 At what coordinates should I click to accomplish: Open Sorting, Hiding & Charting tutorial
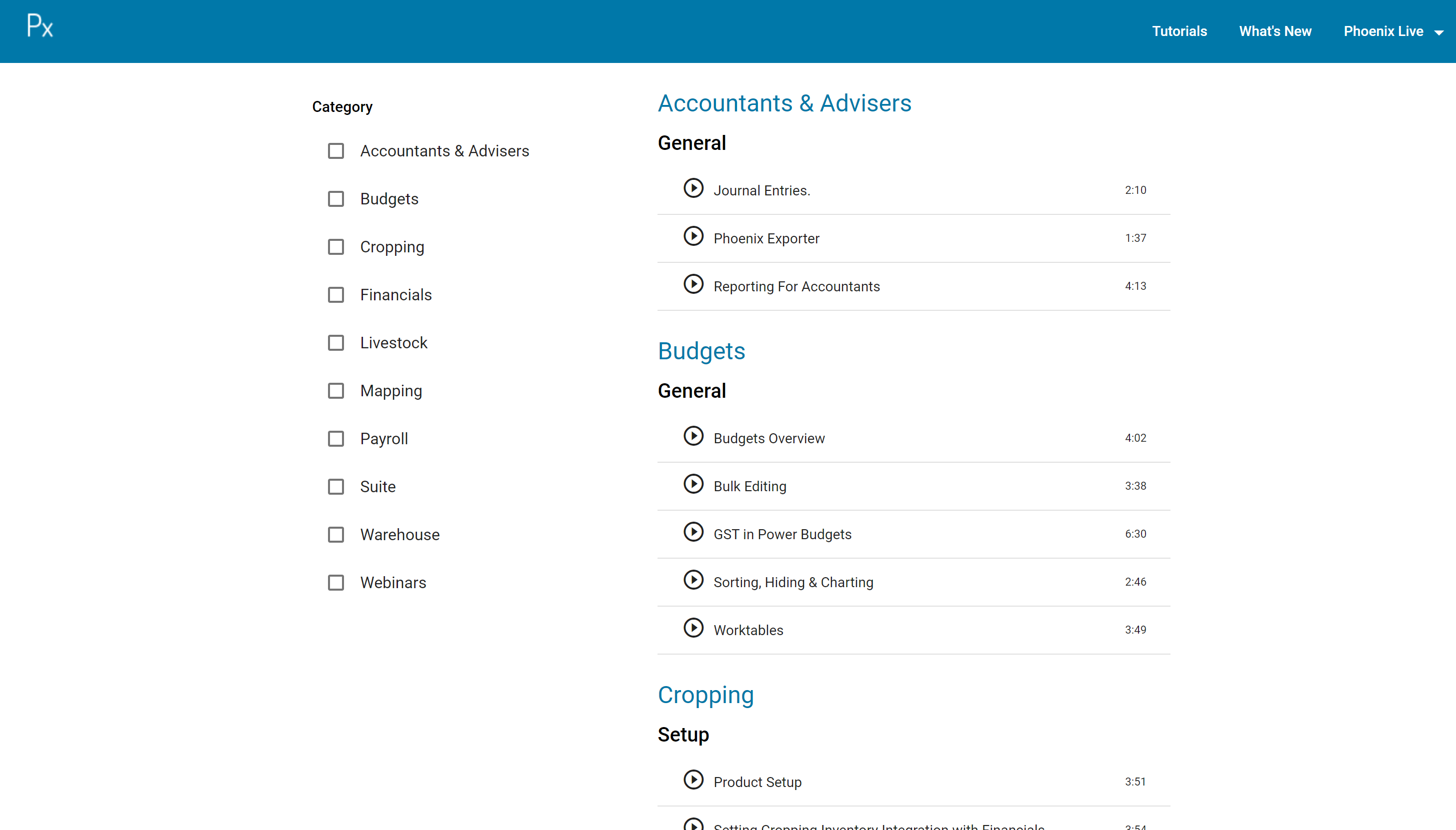tap(792, 582)
